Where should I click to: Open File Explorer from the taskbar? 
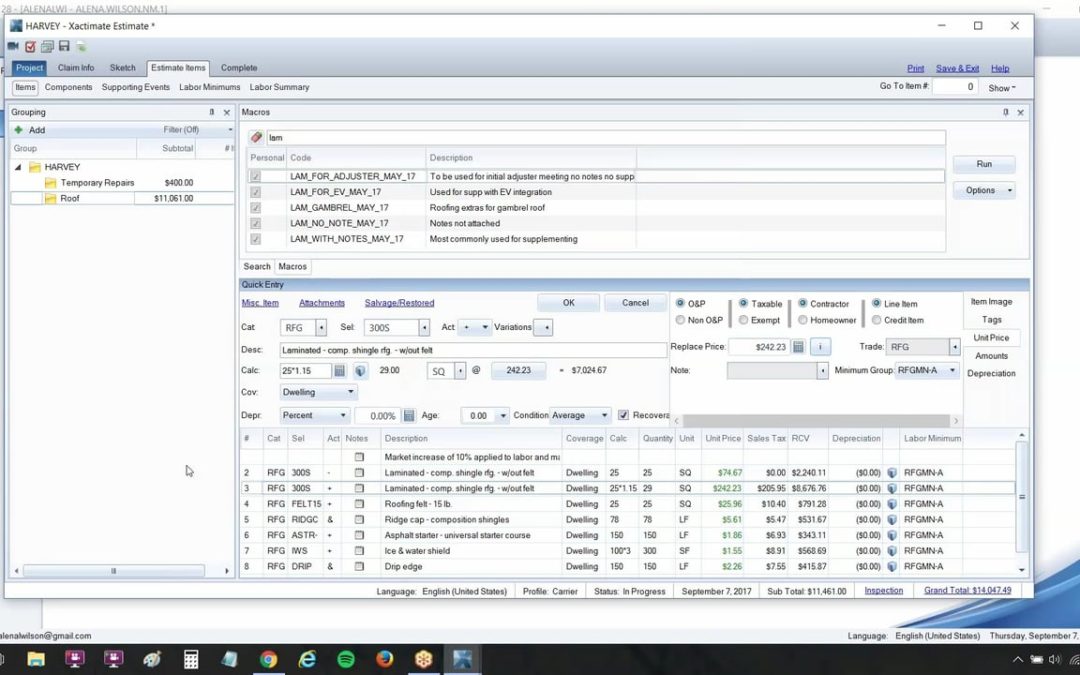(36, 659)
